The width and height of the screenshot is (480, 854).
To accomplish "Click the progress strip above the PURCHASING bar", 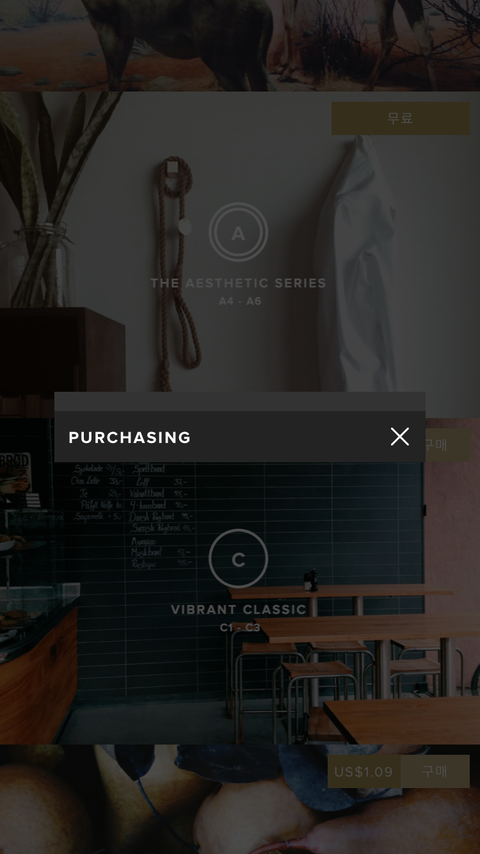I will point(240,401).
